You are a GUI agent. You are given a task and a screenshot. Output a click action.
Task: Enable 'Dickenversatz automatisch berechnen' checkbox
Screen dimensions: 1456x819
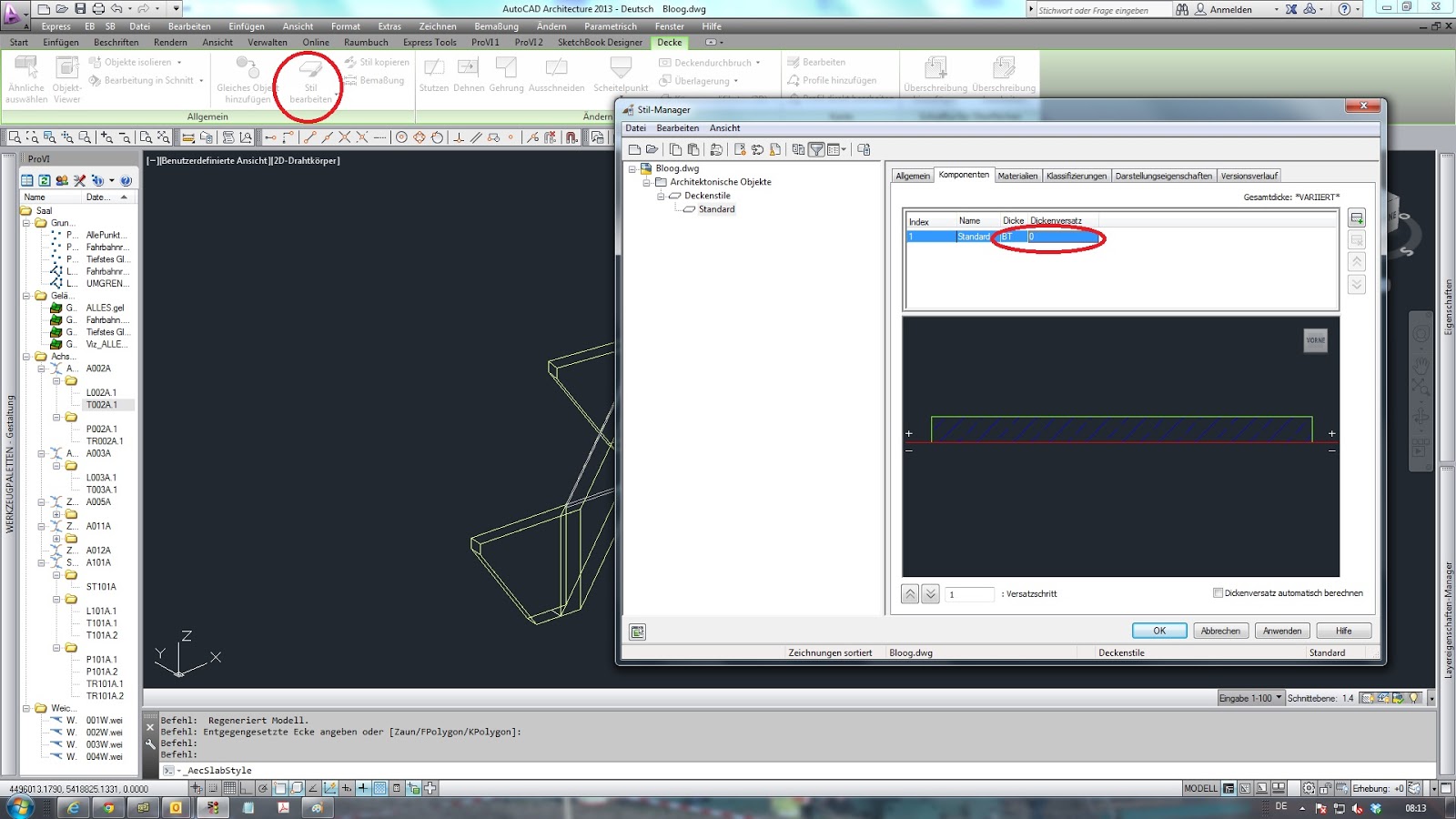(1218, 593)
